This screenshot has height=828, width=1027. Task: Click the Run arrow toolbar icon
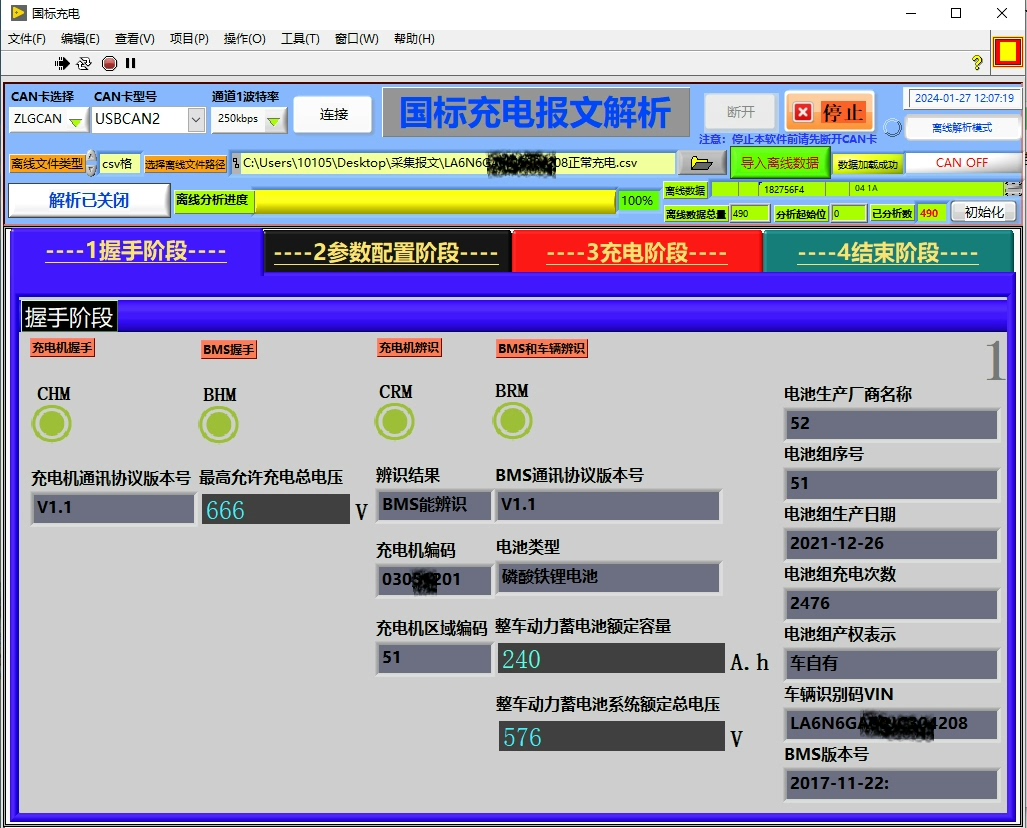coord(62,63)
